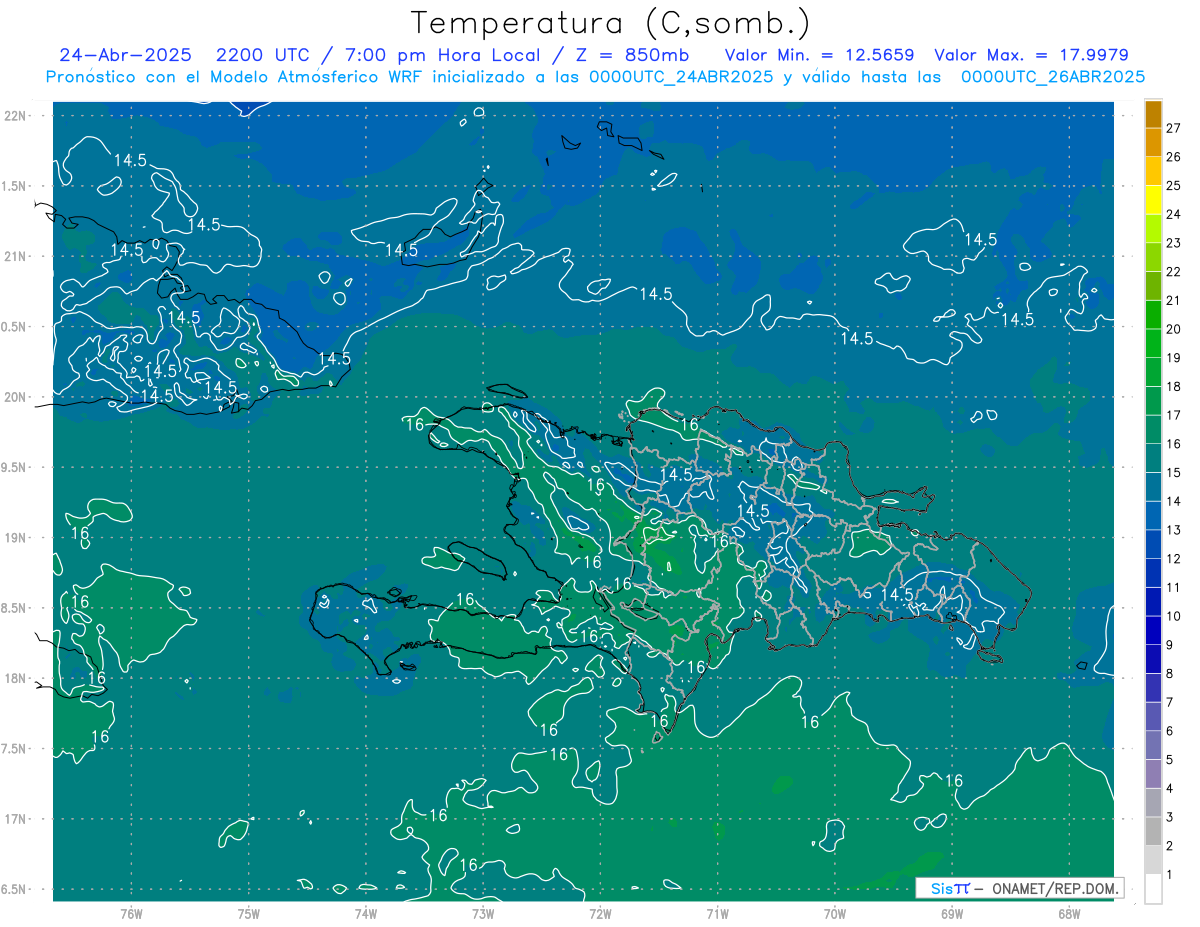This screenshot has height=927, width=1200.
Task: Click legend value 24 on color scale
Action: pos(1174,214)
